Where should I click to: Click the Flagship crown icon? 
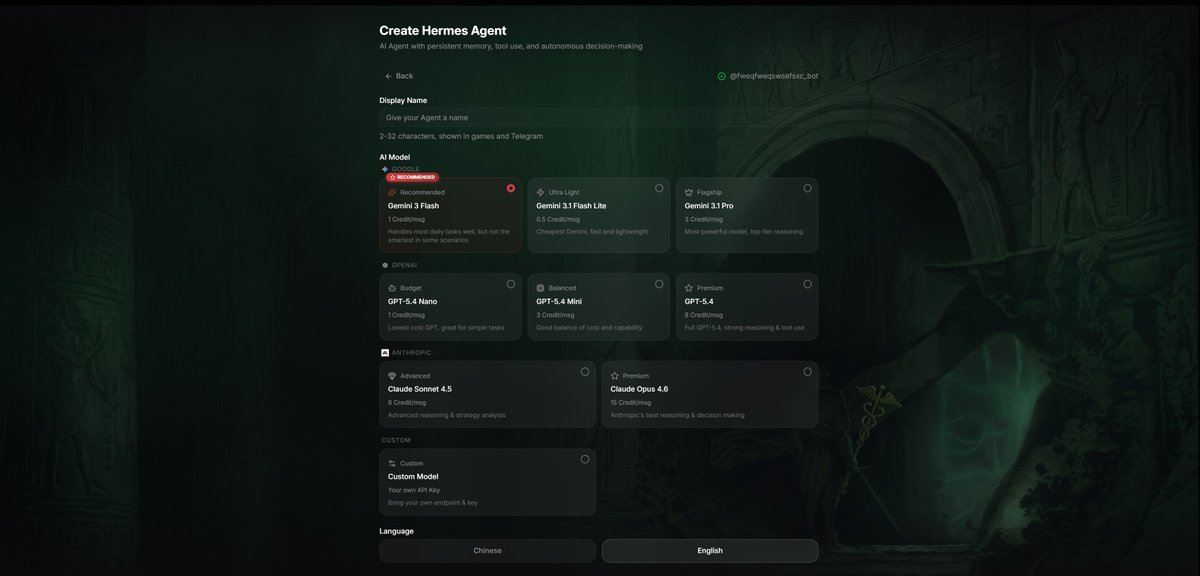coord(689,192)
